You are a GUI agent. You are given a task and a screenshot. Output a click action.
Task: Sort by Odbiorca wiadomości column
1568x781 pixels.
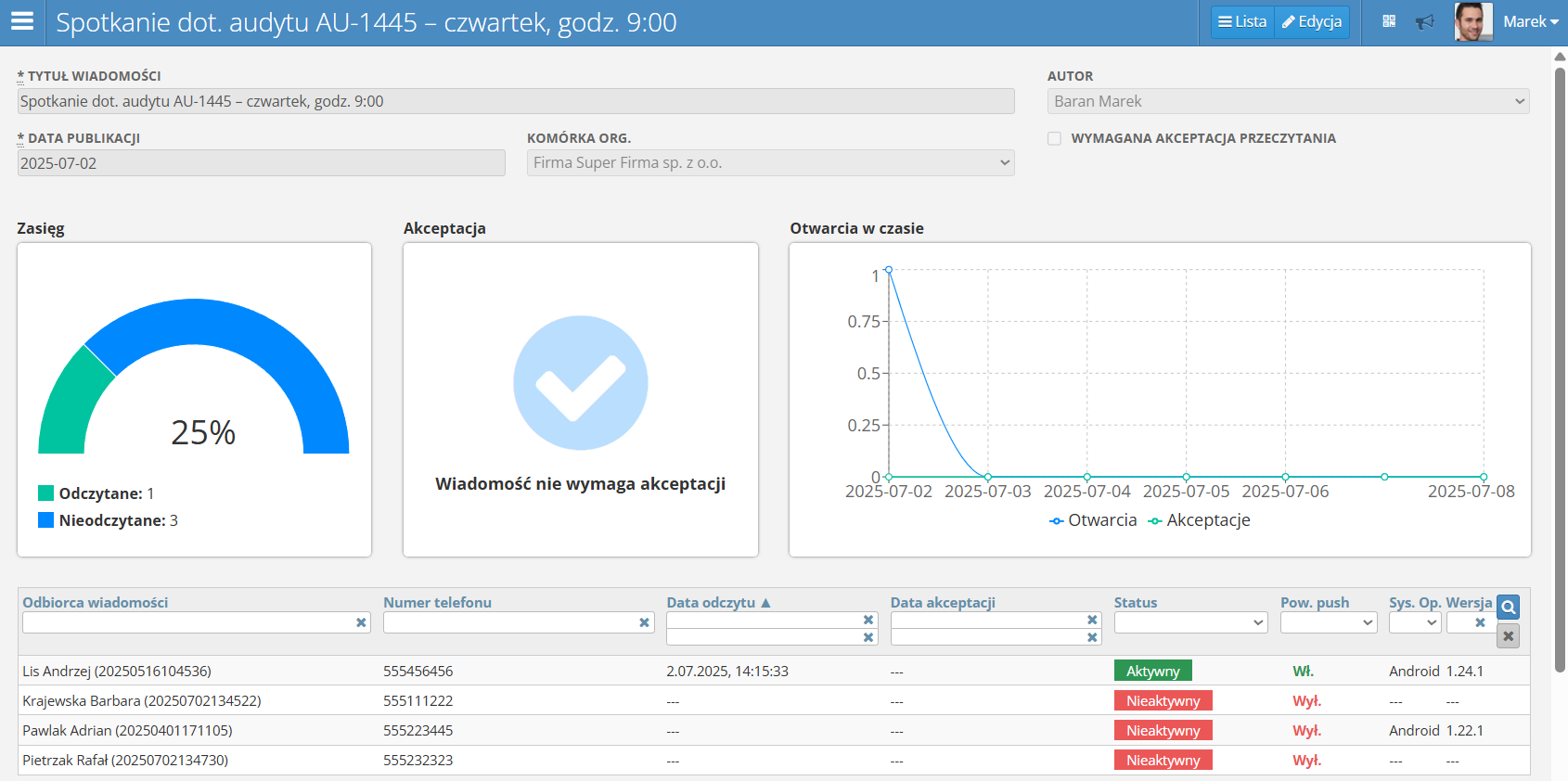click(x=96, y=602)
